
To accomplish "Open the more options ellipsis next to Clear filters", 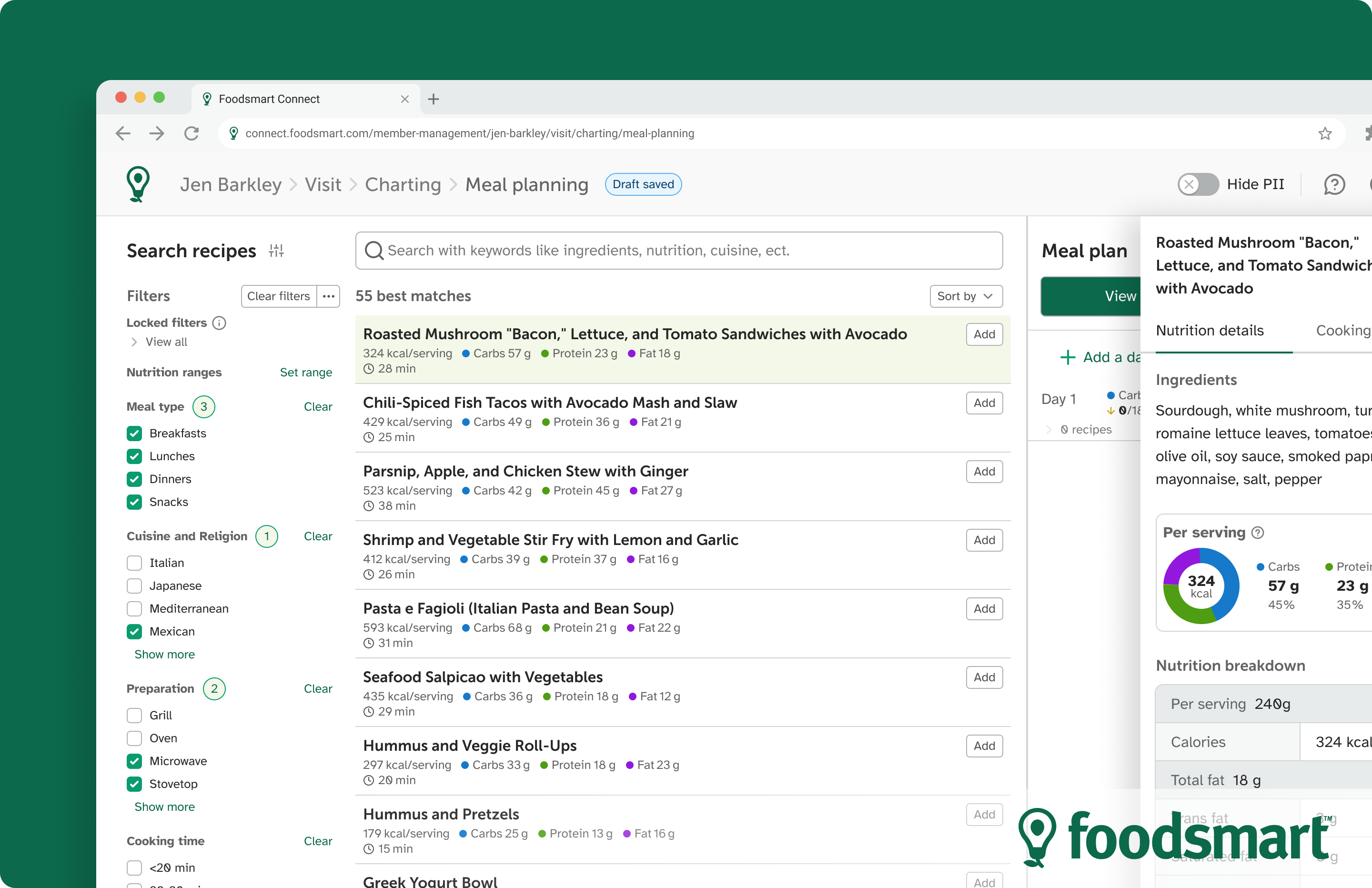I will click(329, 296).
